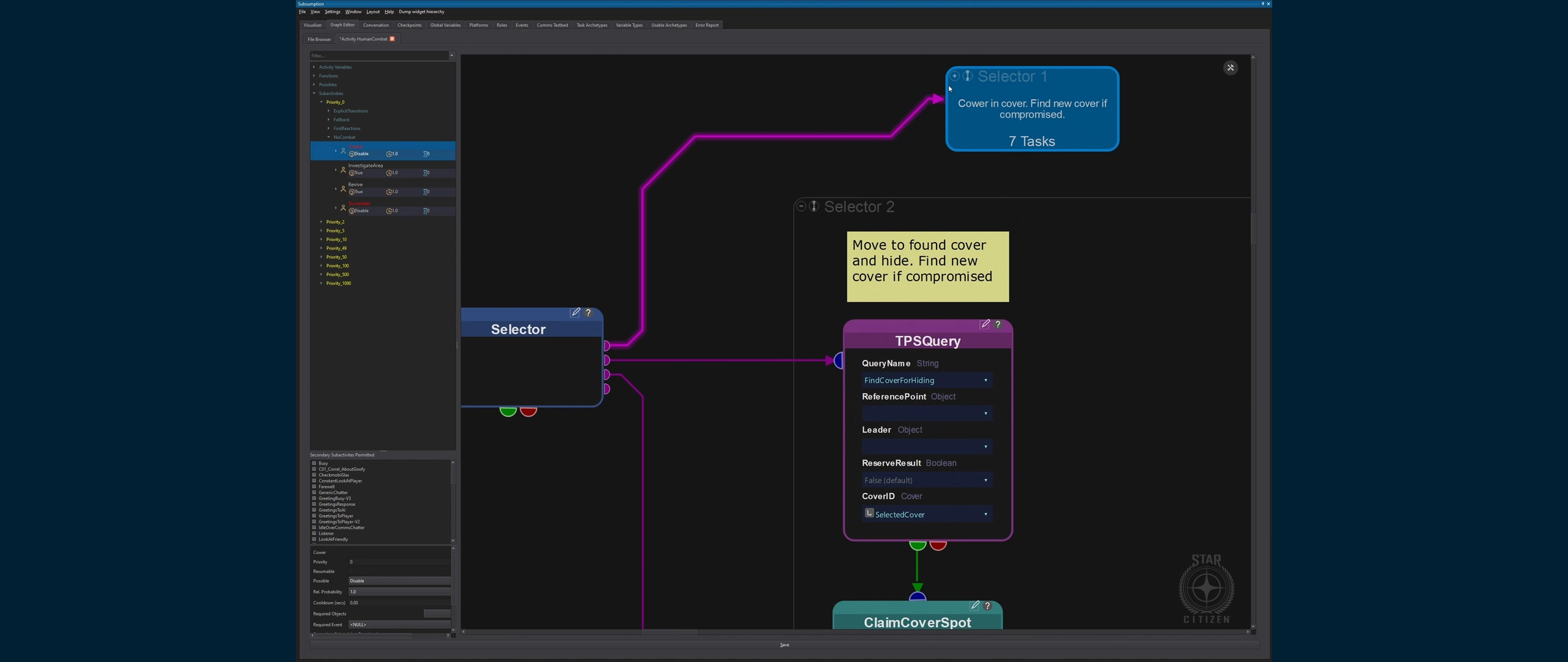Toggle the Resumable checkbox
The width and height of the screenshot is (1568, 662).
coord(351,571)
